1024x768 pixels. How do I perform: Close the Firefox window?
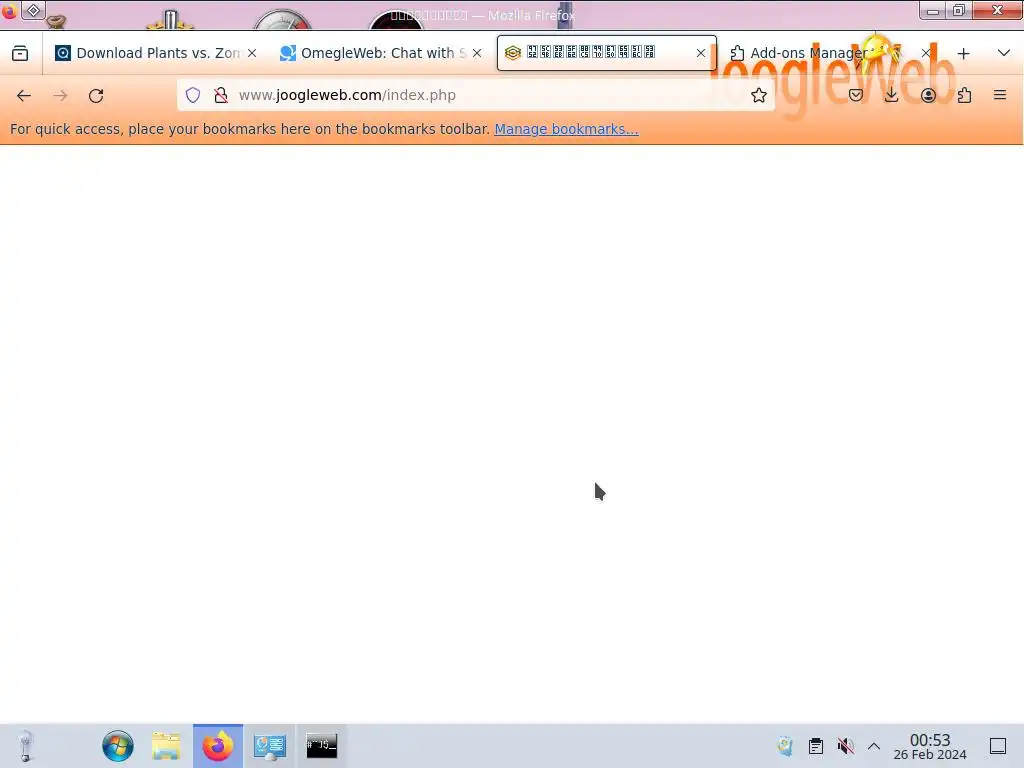[997, 10]
